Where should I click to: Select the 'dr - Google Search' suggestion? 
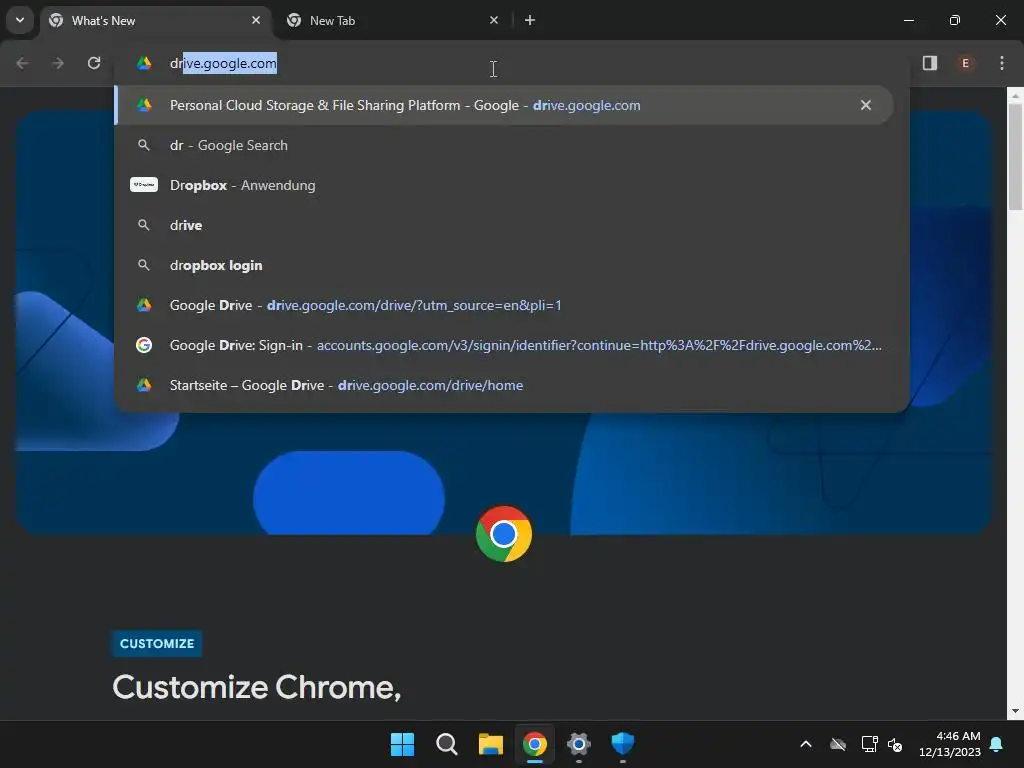tap(504, 145)
